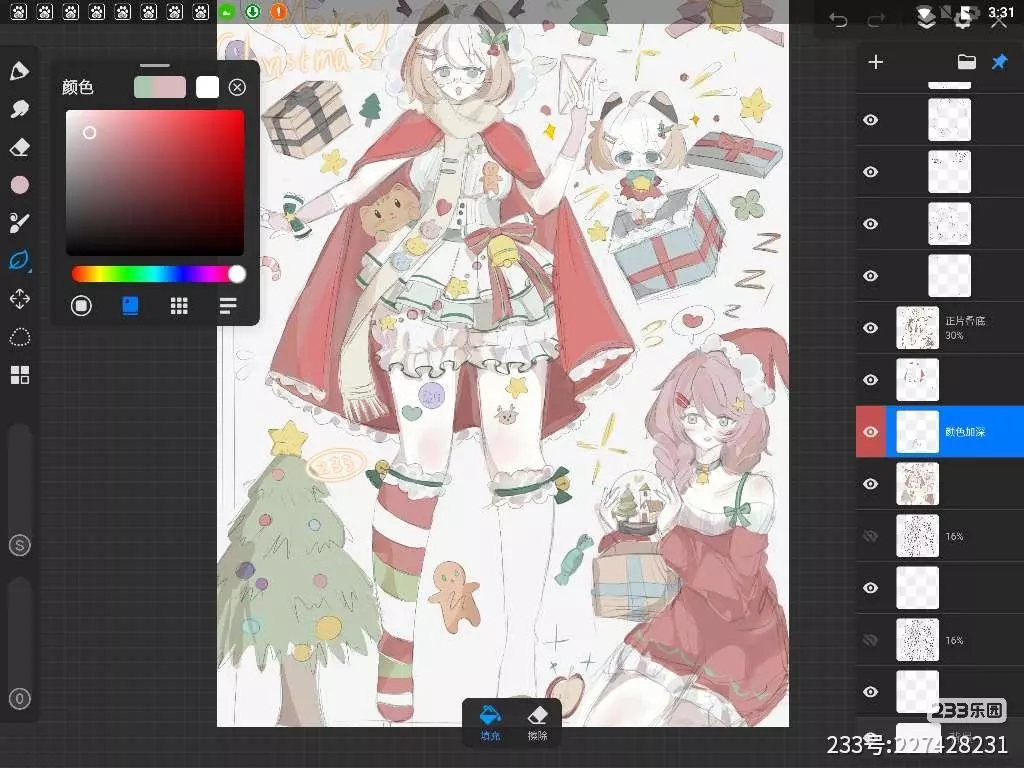Open the palette grid mode

(x=179, y=306)
